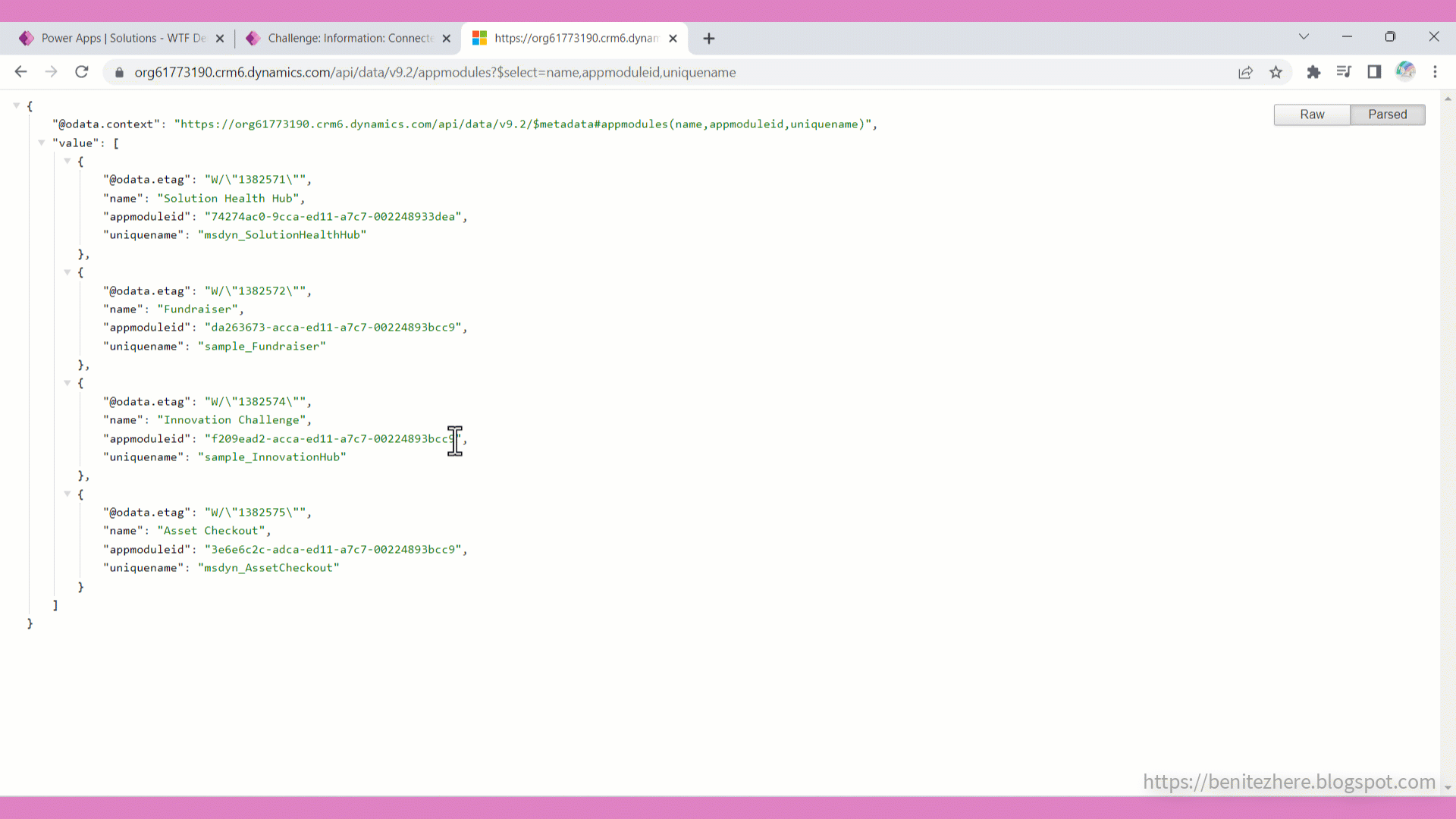Click etag value 1382571

(255, 180)
